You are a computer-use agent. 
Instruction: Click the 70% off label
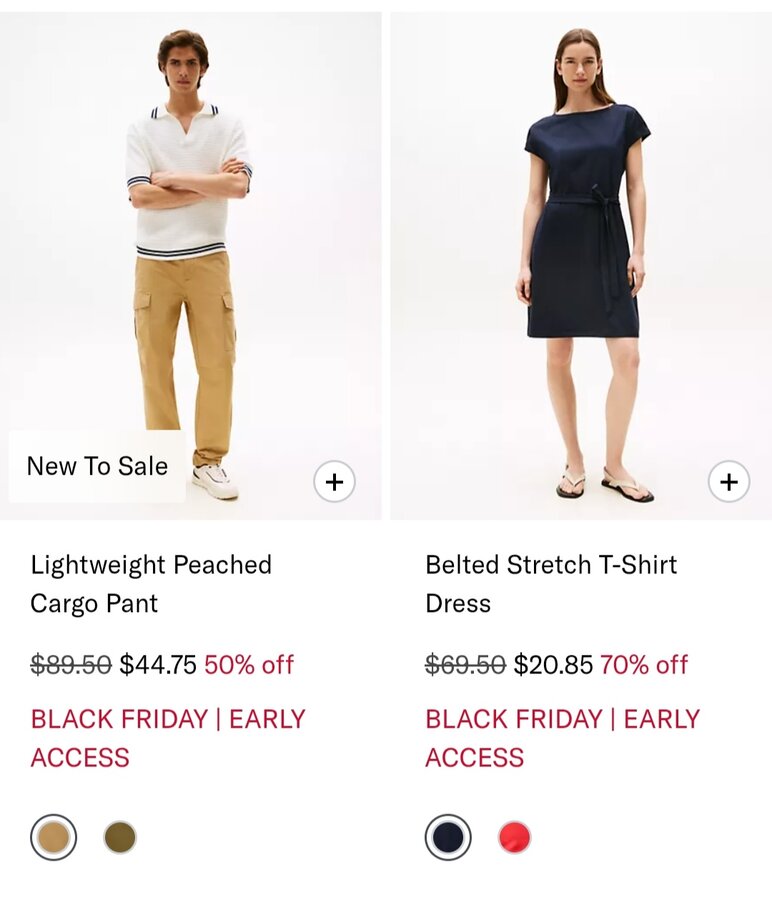(x=644, y=665)
